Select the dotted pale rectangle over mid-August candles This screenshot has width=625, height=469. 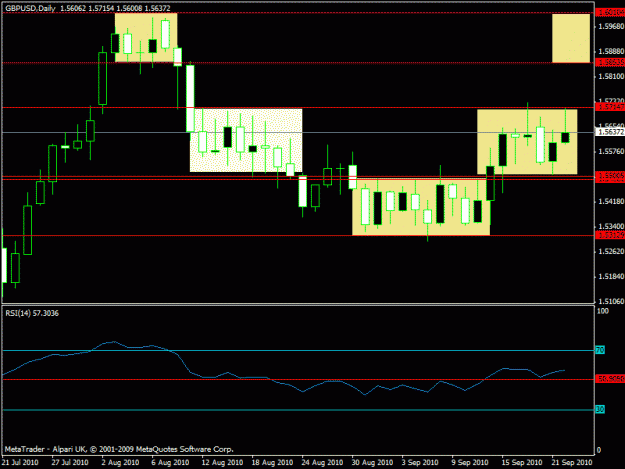[x=246, y=140]
